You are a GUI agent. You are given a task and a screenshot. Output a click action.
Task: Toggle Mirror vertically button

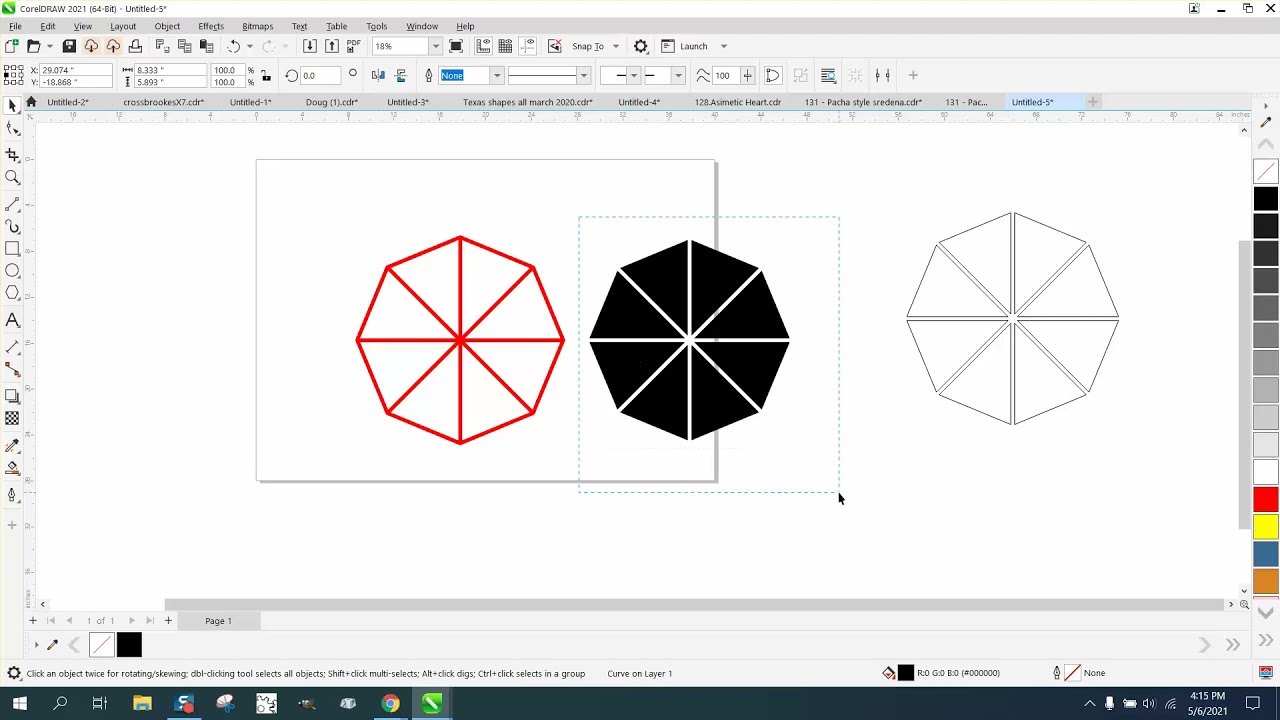(400, 75)
